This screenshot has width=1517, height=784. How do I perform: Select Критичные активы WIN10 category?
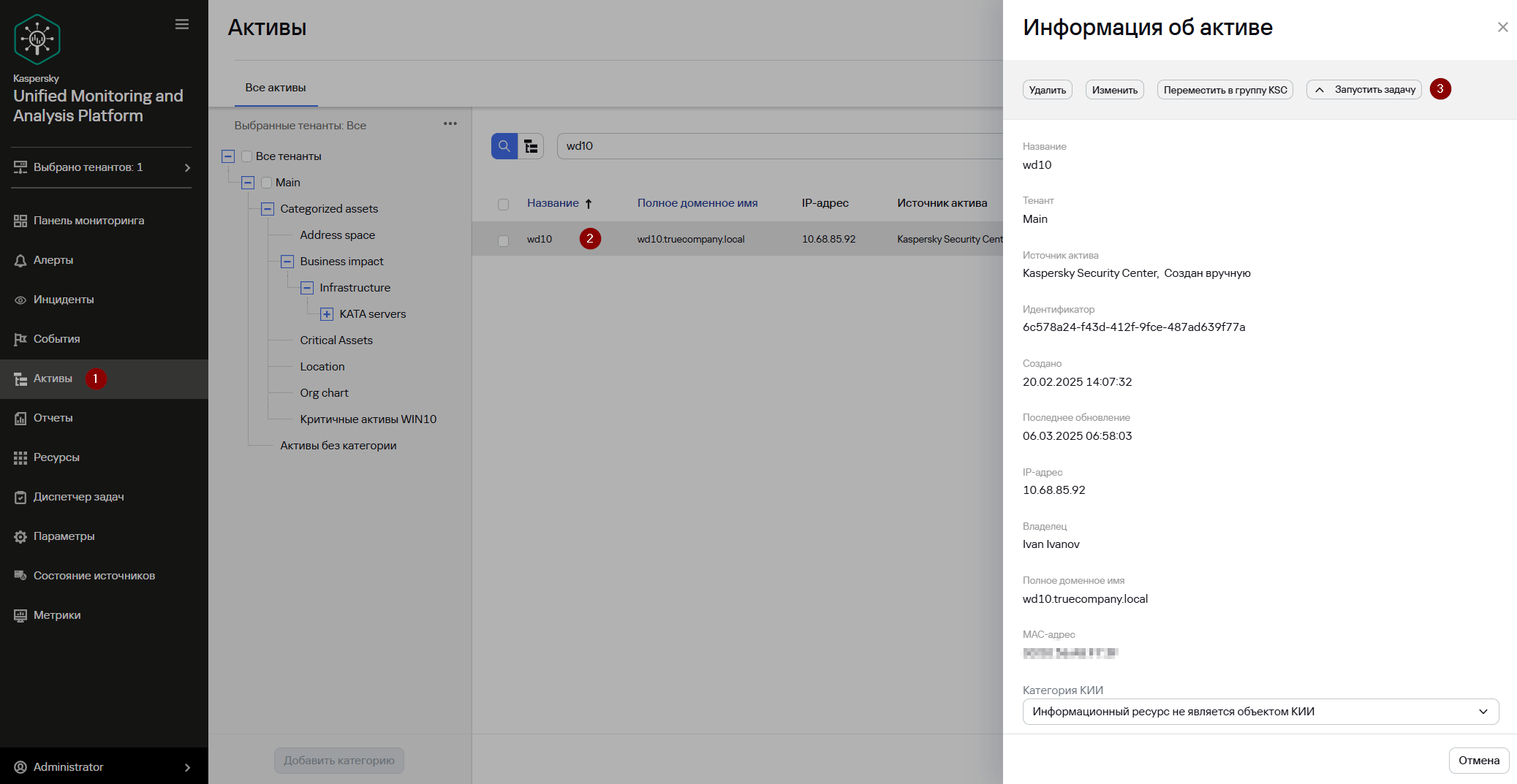[x=368, y=419]
